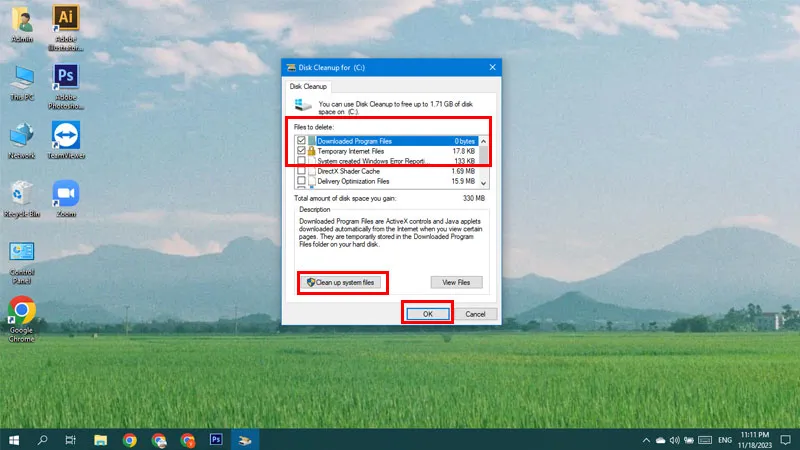Check the Delivery Optimization Files checkbox
This screenshot has height=450, width=800.
302,181
